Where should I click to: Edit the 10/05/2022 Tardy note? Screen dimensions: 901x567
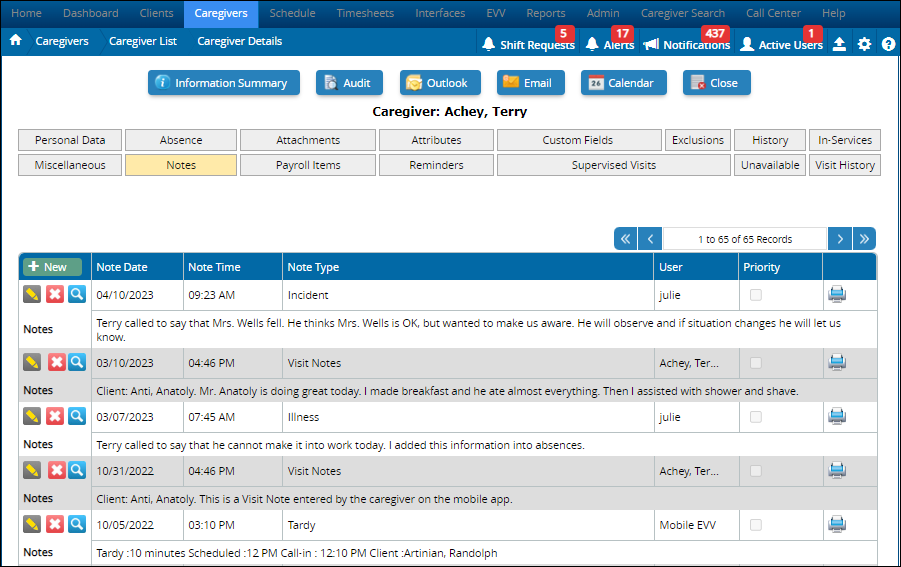[32, 524]
